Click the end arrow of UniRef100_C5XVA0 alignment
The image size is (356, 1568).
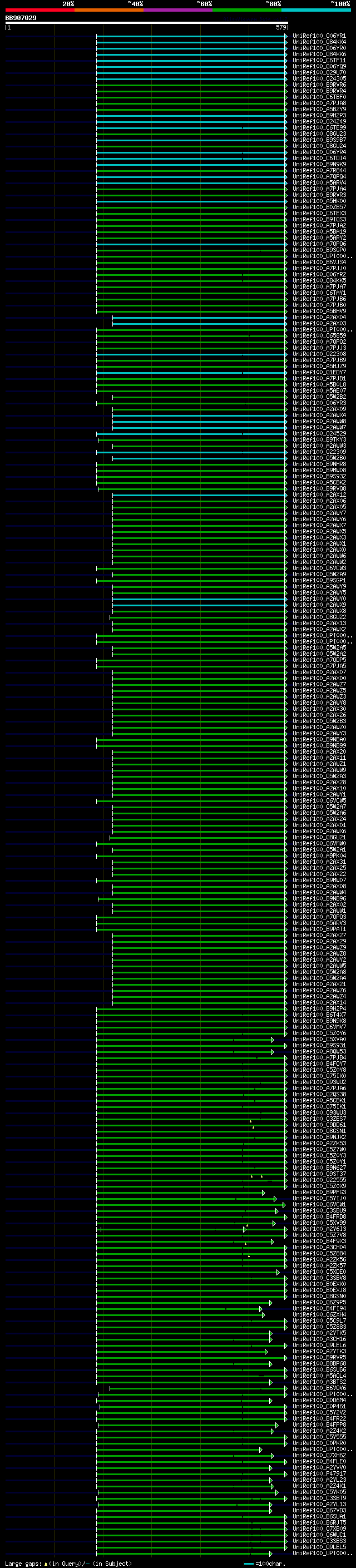click(x=273, y=1040)
